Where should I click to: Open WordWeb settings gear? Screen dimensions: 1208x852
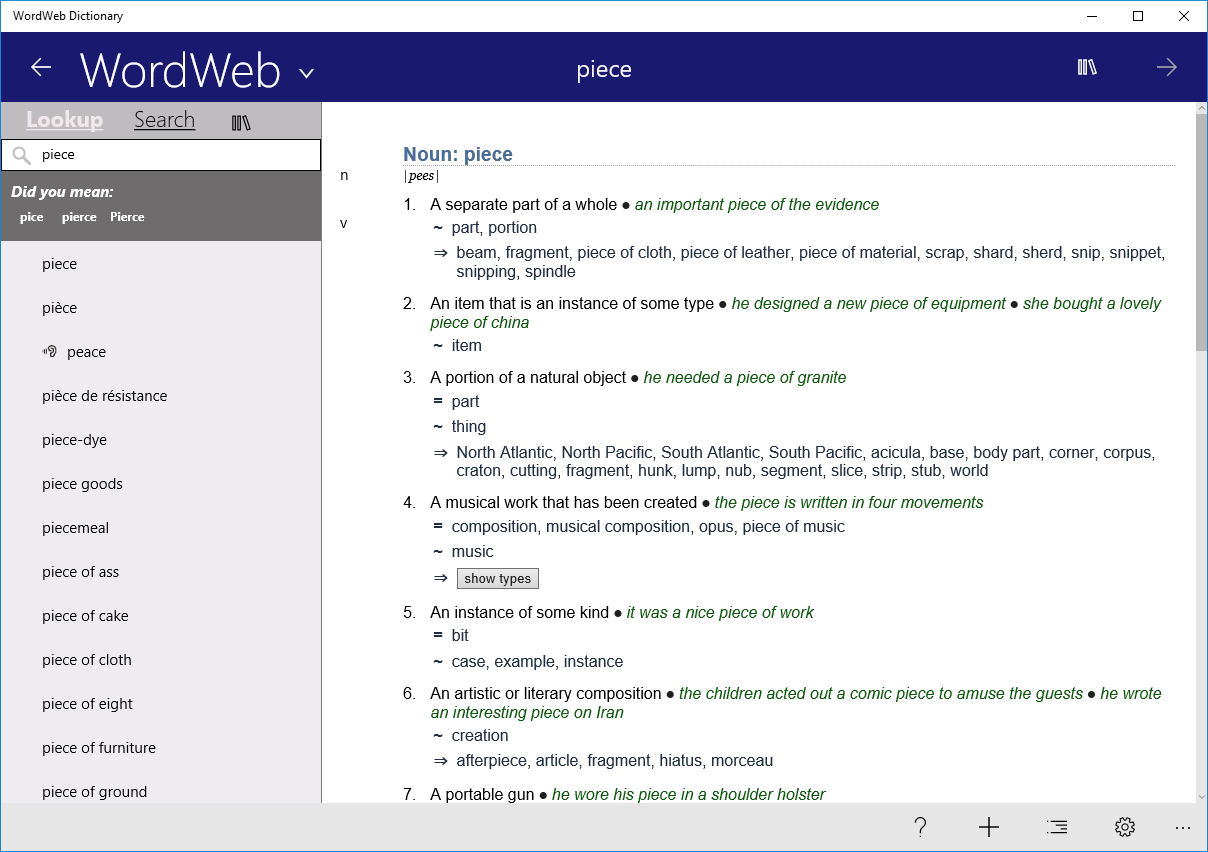pos(1124,827)
